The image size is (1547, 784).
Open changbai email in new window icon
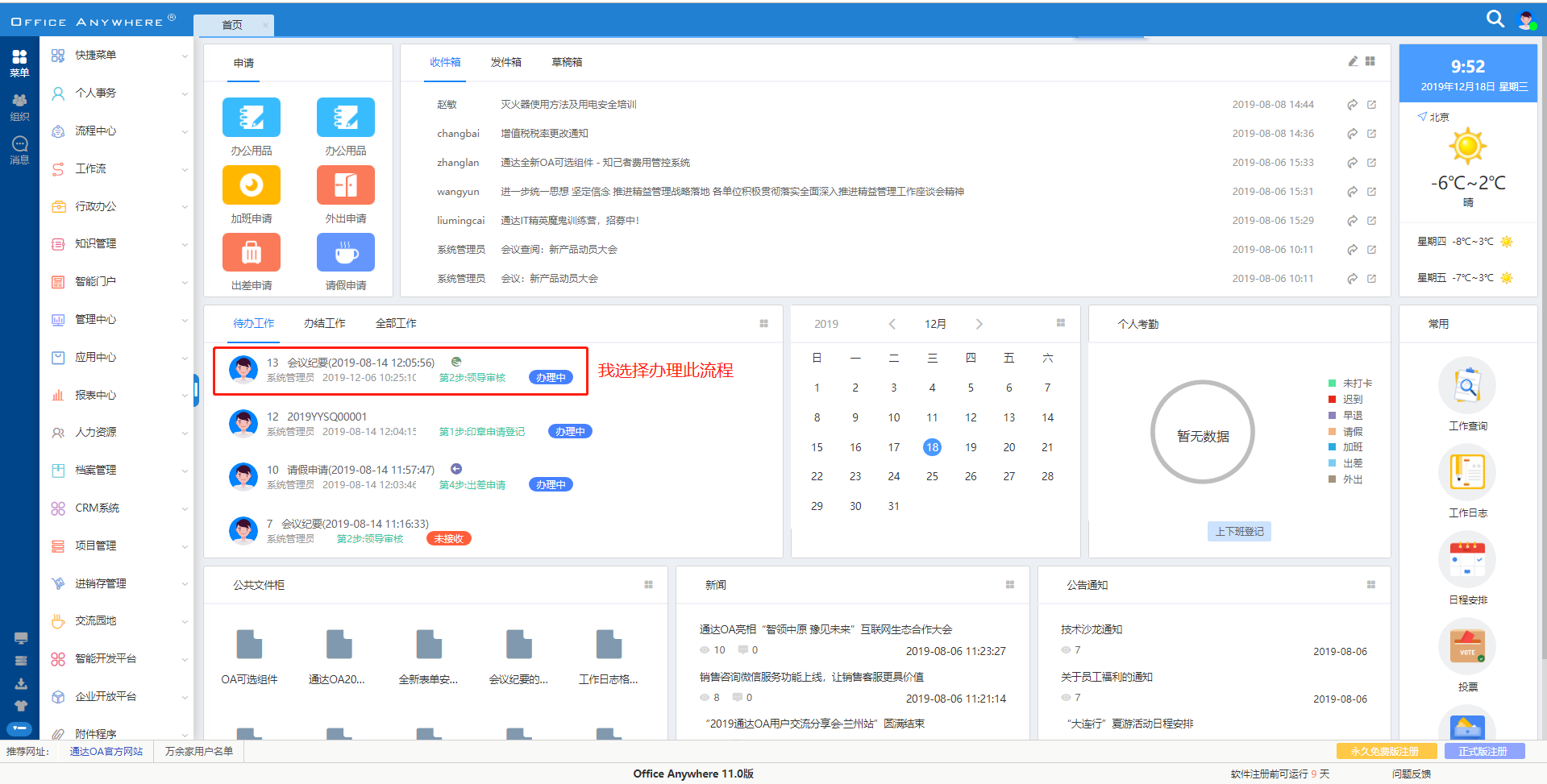1371,134
